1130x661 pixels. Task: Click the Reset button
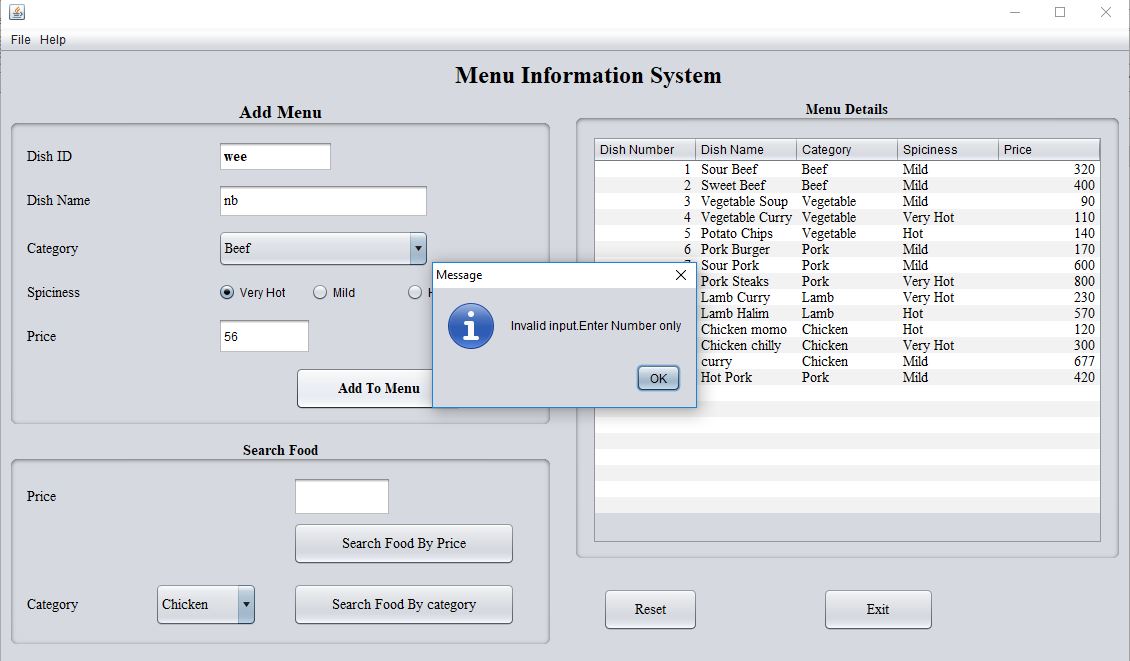point(649,609)
